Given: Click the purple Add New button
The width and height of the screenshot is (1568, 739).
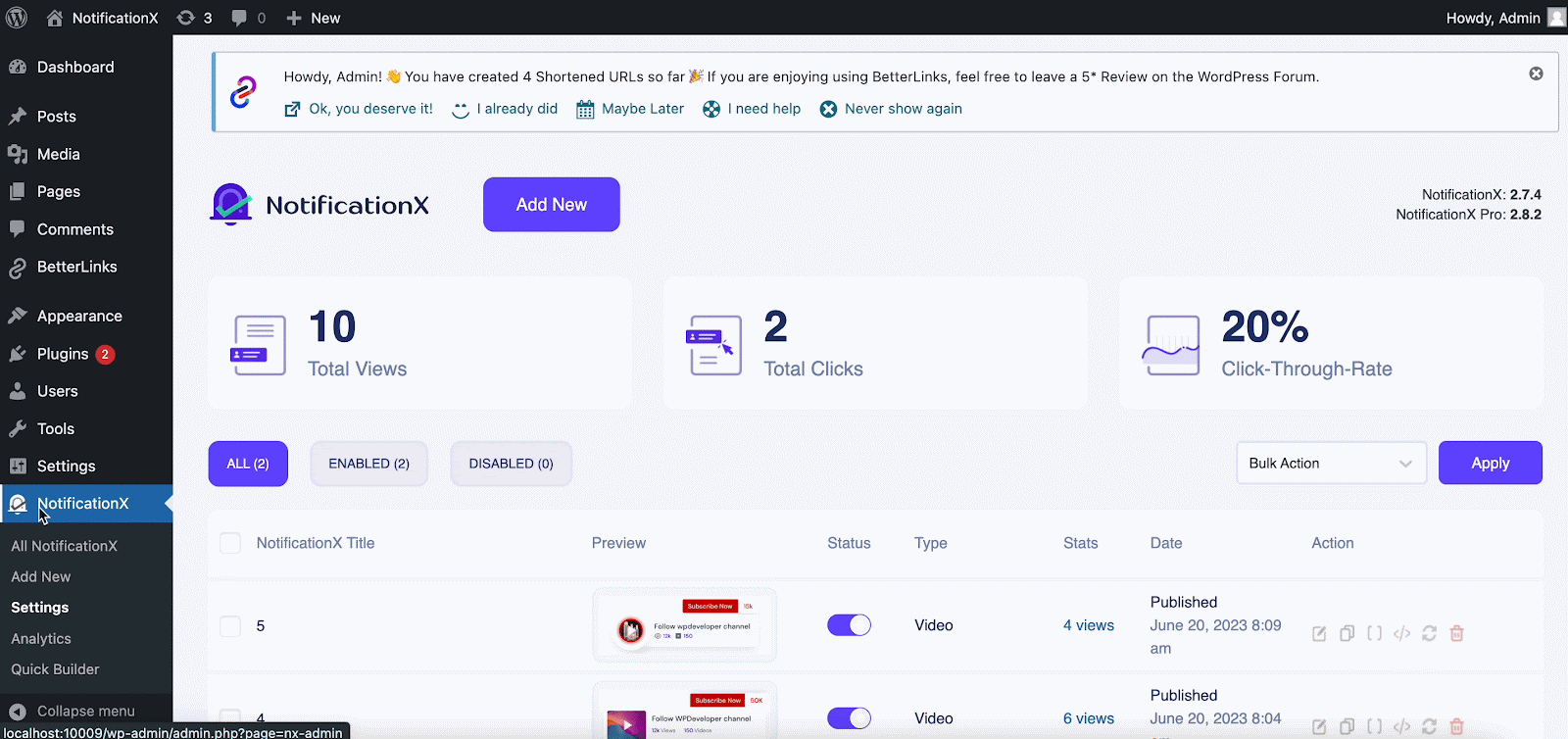Looking at the screenshot, I should (x=552, y=204).
